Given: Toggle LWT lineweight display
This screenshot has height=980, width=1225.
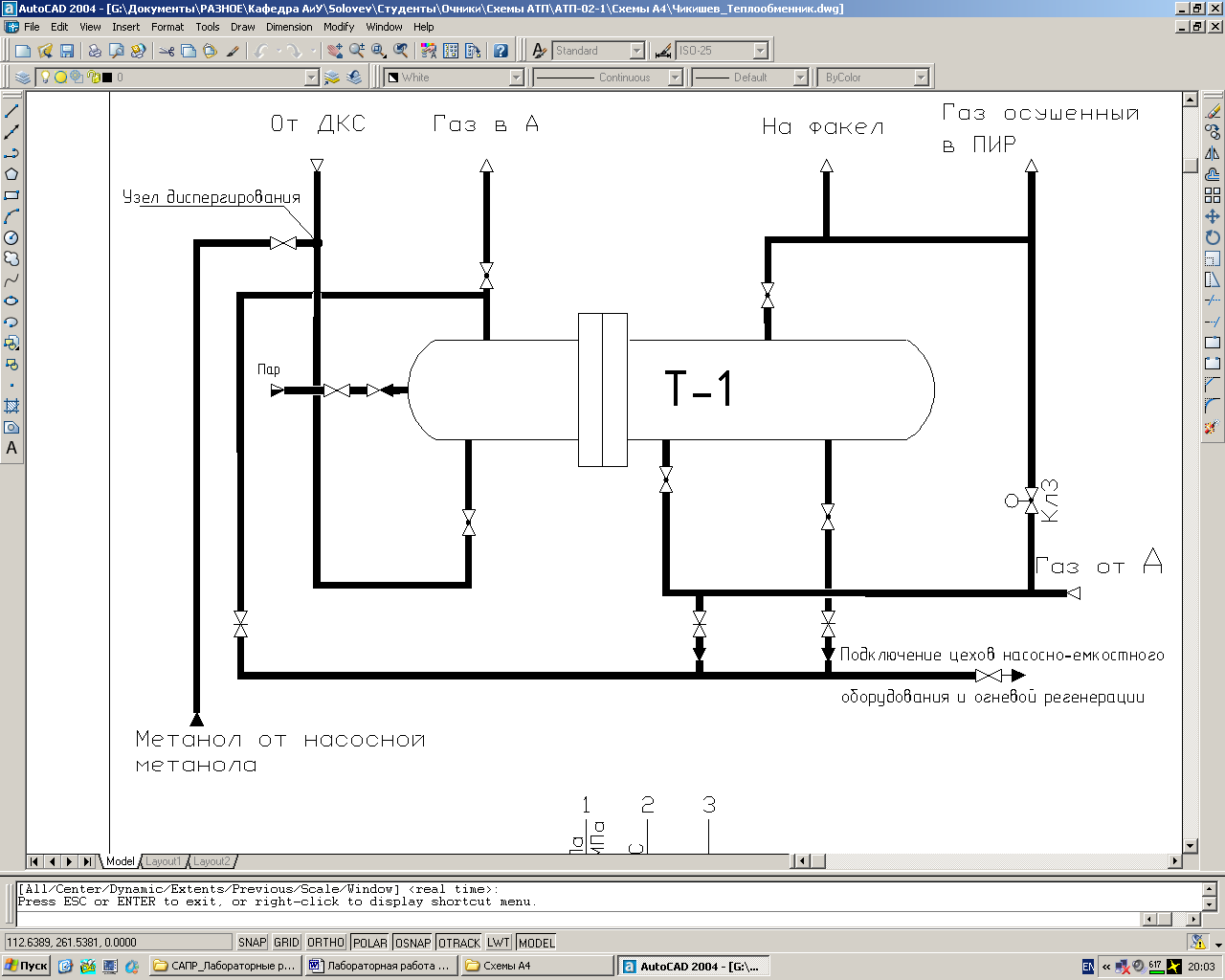Looking at the screenshot, I should pyautogui.click(x=499, y=943).
